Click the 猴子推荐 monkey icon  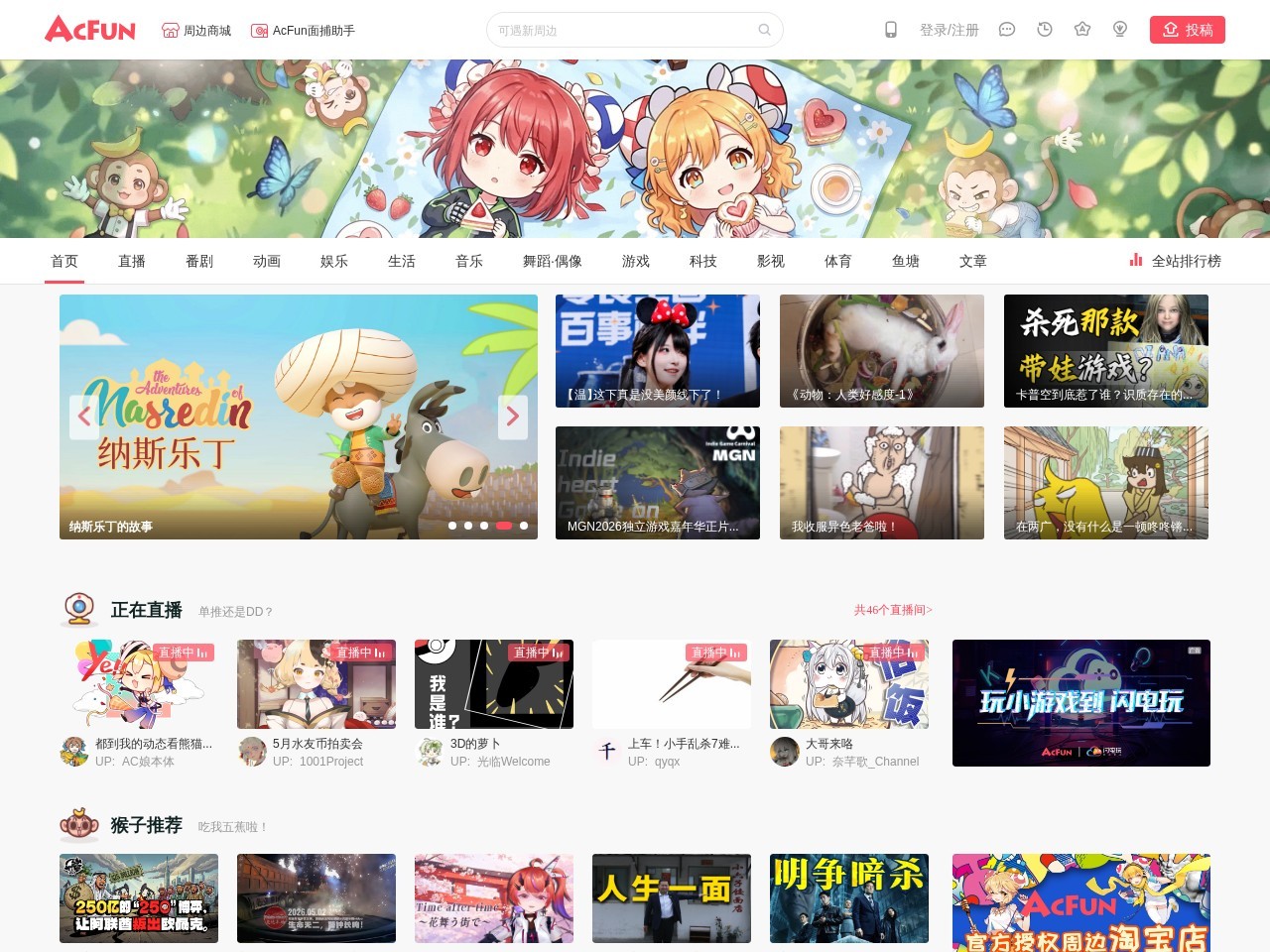pos(79,824)
